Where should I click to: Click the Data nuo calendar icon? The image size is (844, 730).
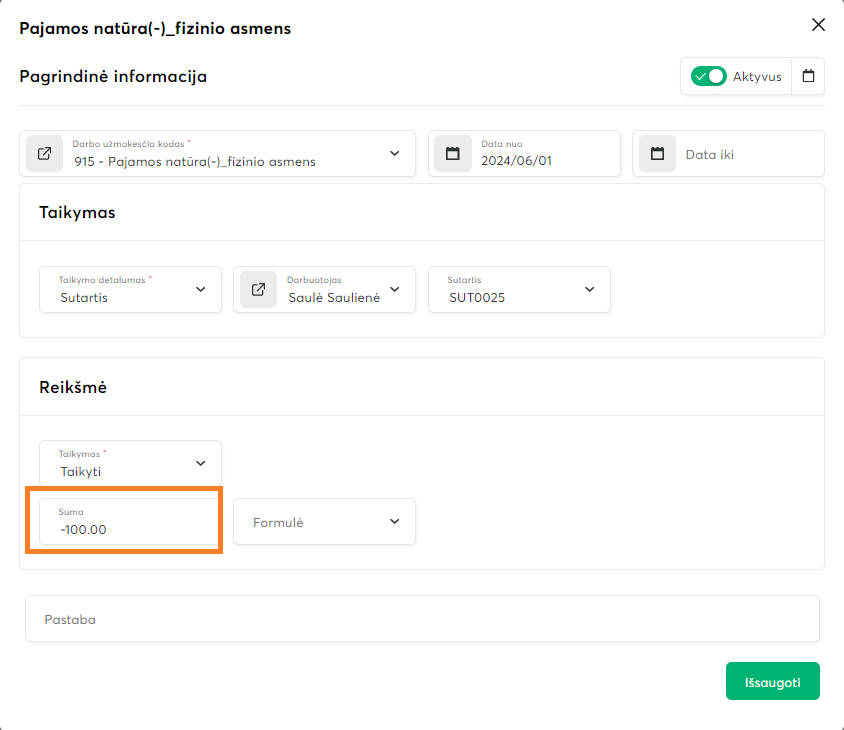[x=453, y=154]
